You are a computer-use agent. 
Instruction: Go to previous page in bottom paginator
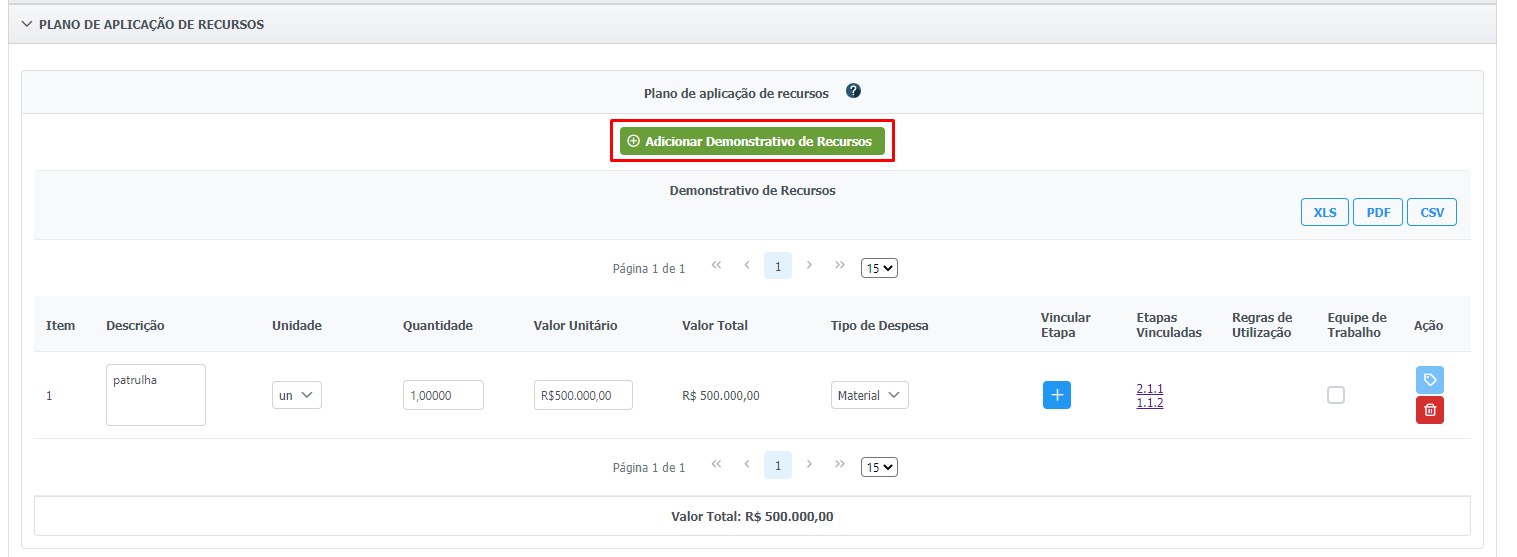pos(747,464)
